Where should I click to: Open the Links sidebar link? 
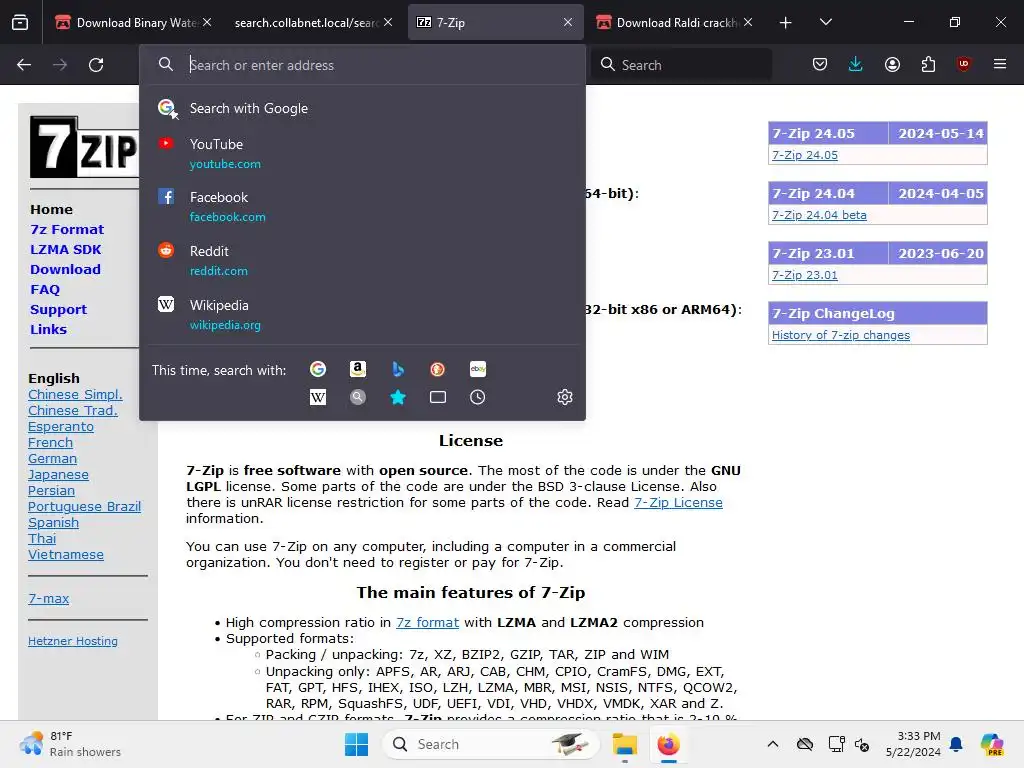click(48, 330)
